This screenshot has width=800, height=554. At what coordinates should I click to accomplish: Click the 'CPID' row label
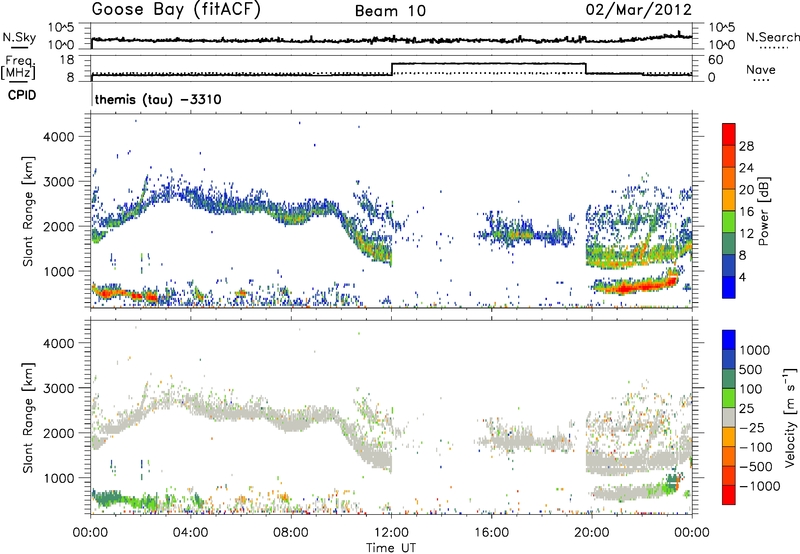click(x=22, y=95)
